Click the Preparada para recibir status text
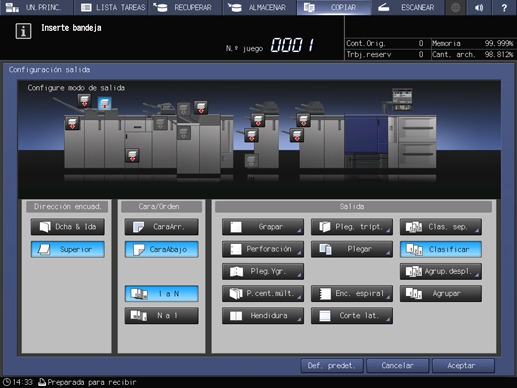This screenshot has height=388, width=517. coord(92,382)
